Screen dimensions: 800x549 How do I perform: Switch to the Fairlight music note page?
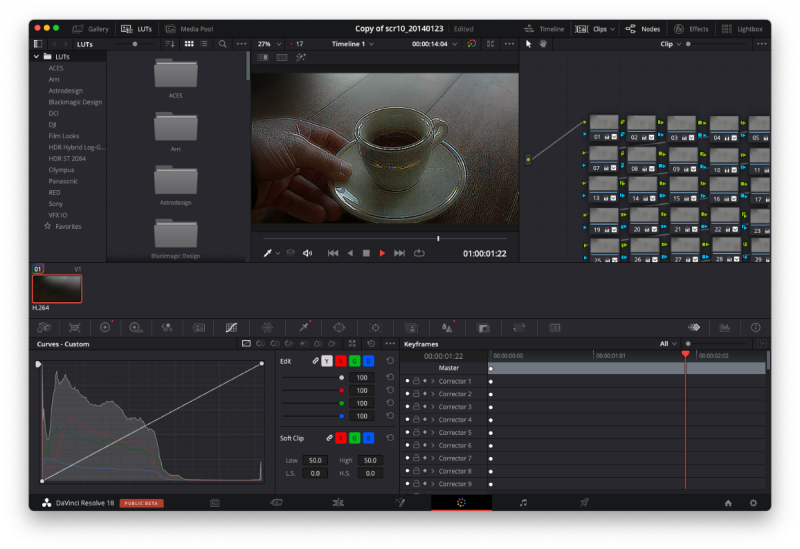[523, 502]
